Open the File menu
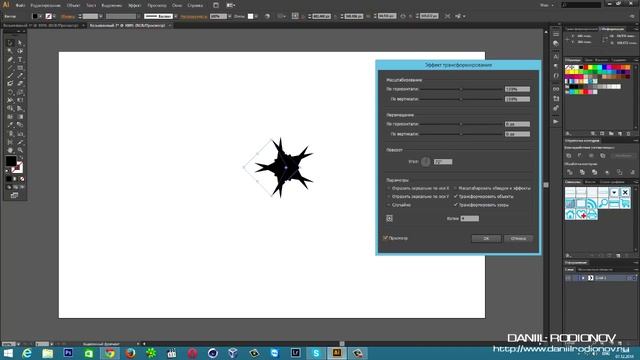The width and height of the screenshot is (640, 360). coord(20,6)
